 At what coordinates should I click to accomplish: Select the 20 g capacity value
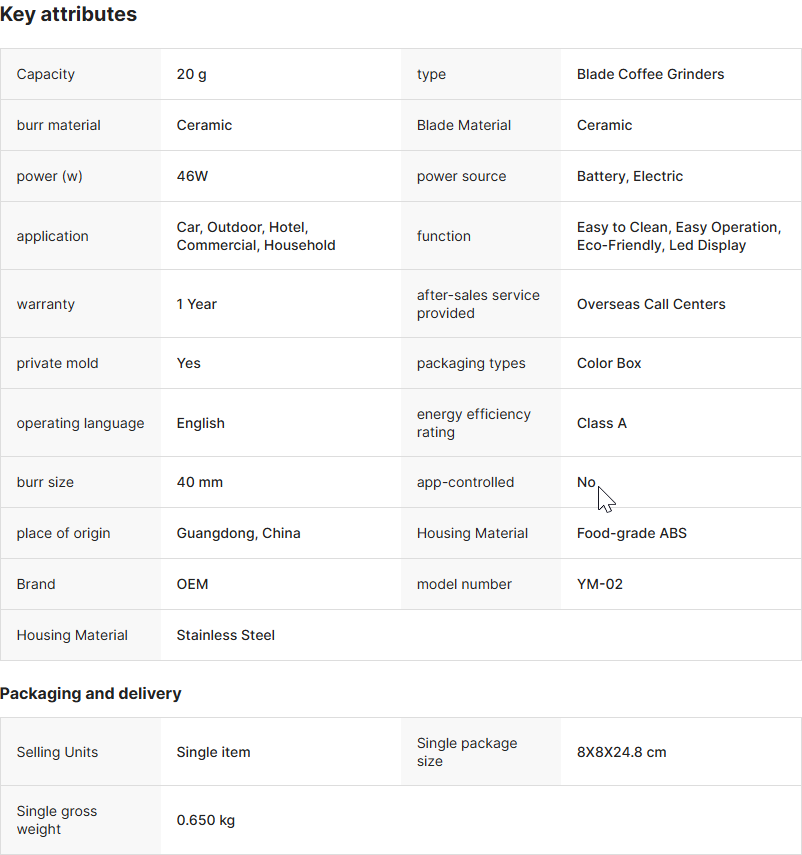tap(192, 74)
